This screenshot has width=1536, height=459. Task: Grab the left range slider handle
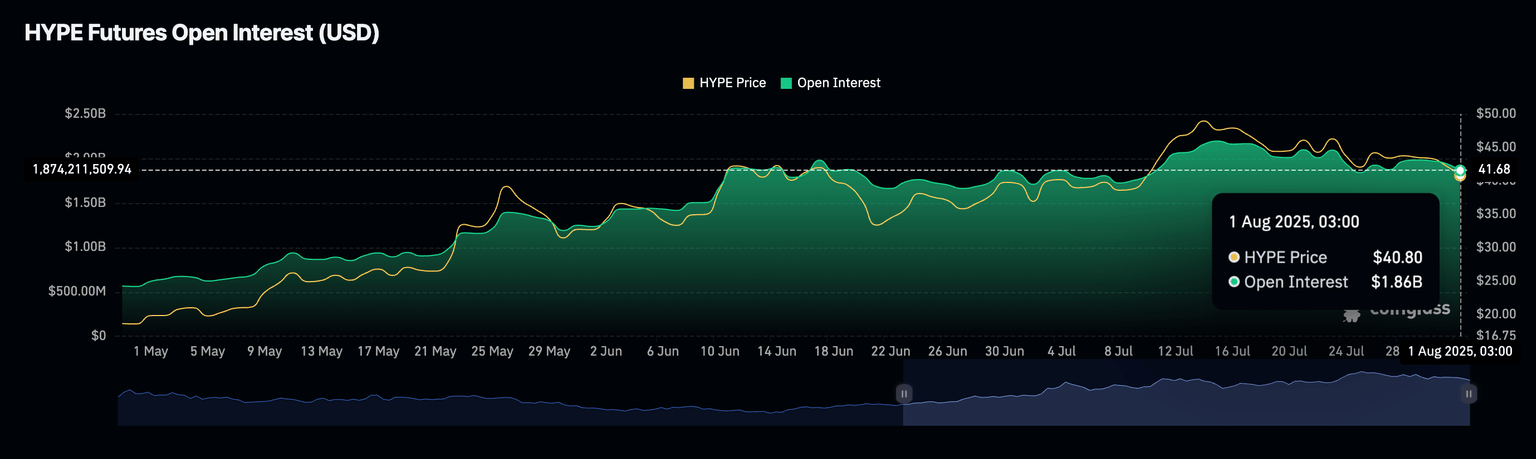pyautogui.click(x=904, y=394)
